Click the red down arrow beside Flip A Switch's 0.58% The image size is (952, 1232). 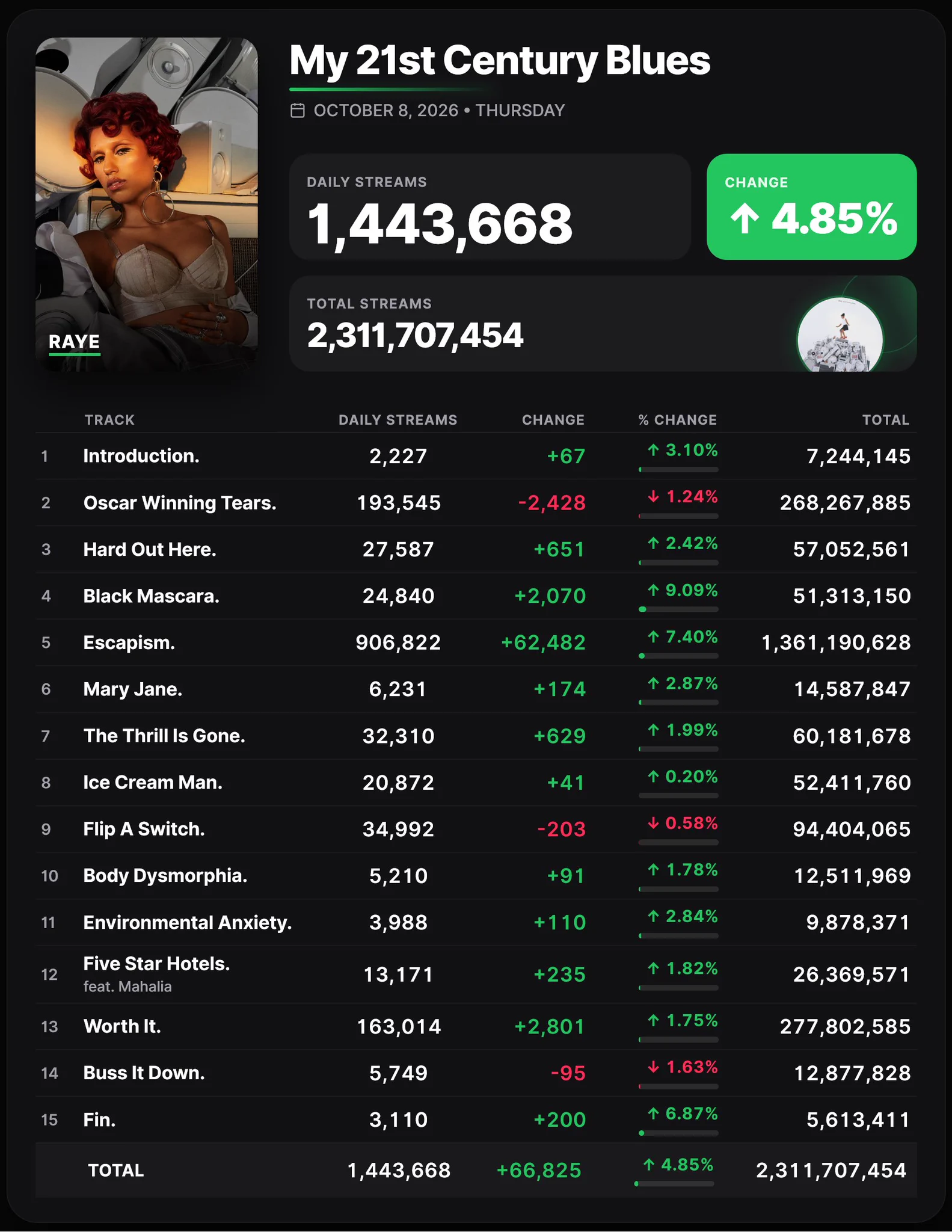pos(653,823)
